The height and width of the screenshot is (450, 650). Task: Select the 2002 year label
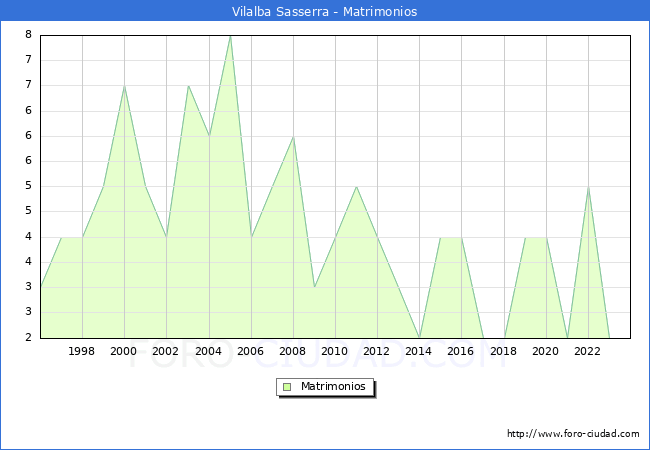[165, 351]
